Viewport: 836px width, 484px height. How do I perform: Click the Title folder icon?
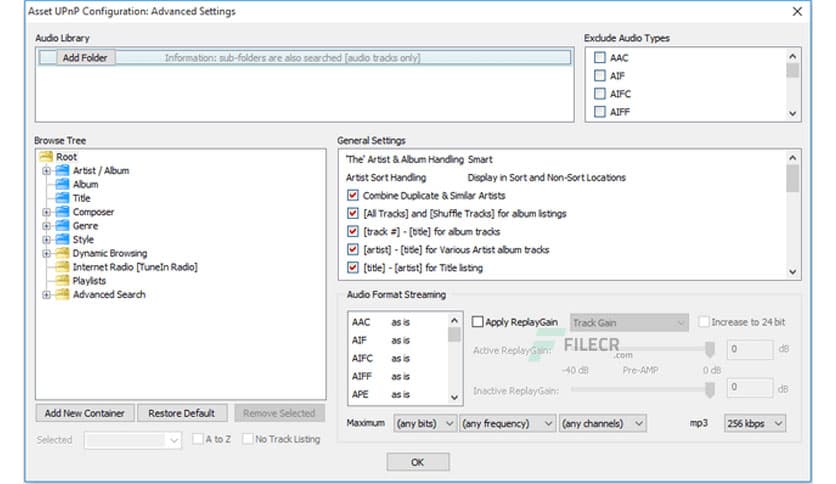pos(62,198)
